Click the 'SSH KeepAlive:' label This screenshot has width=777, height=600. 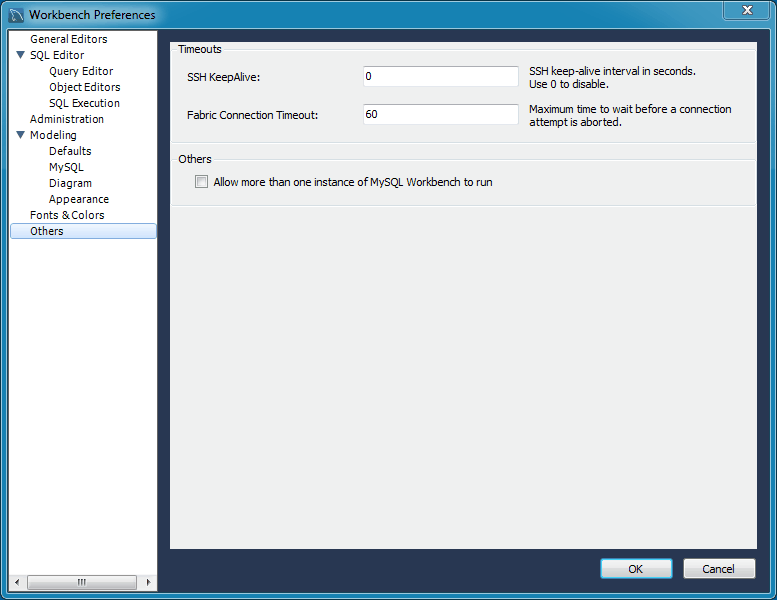pos(223,77)
